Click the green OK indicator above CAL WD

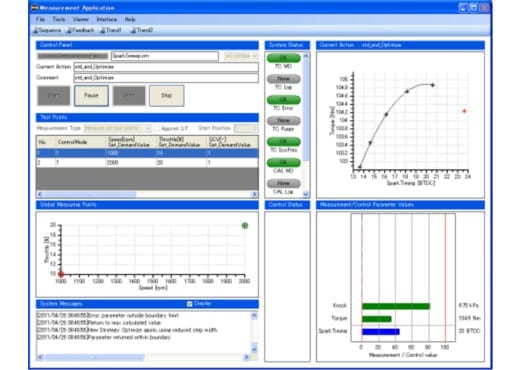point(283,162)
